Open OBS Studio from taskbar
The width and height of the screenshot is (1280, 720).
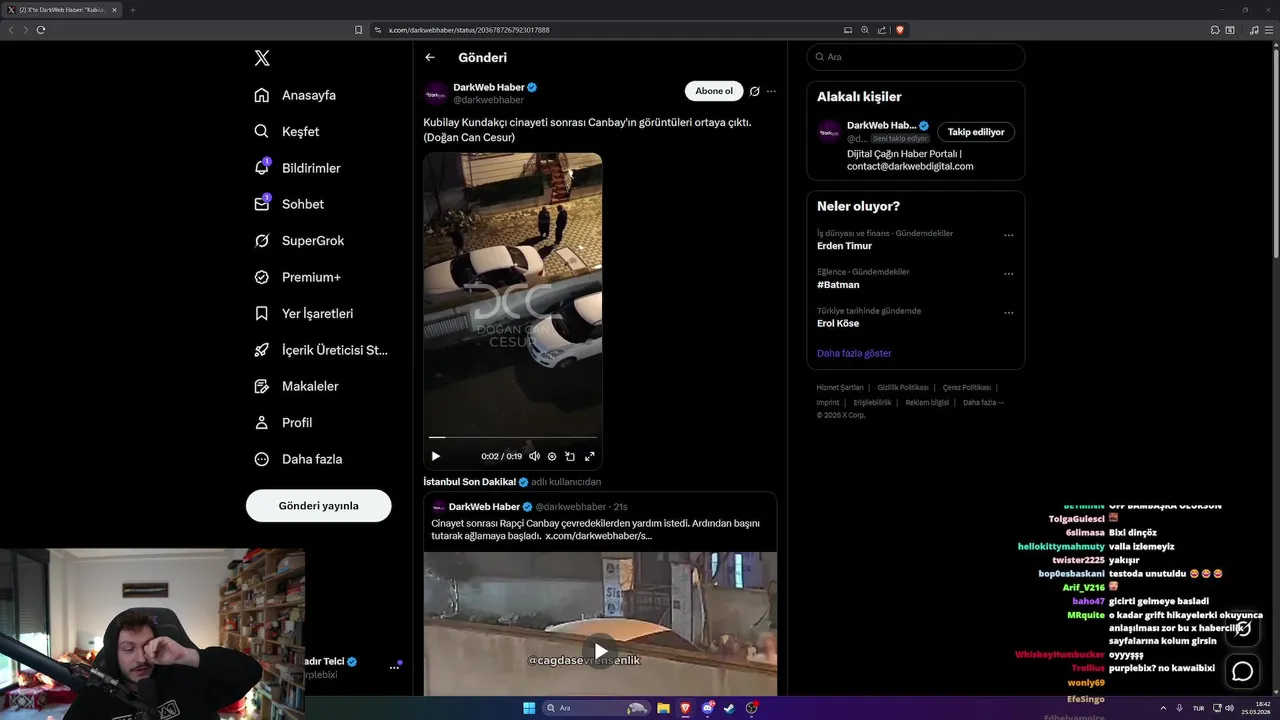point(752,708)
